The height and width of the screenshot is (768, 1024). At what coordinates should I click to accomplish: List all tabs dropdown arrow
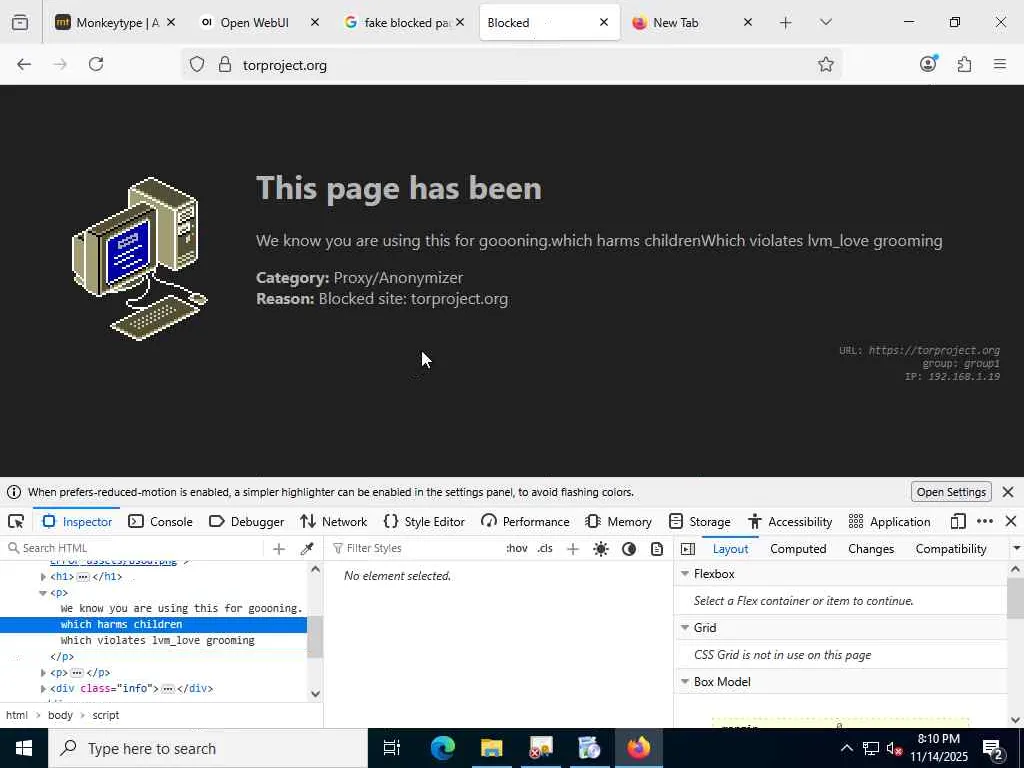click(825, 23)
